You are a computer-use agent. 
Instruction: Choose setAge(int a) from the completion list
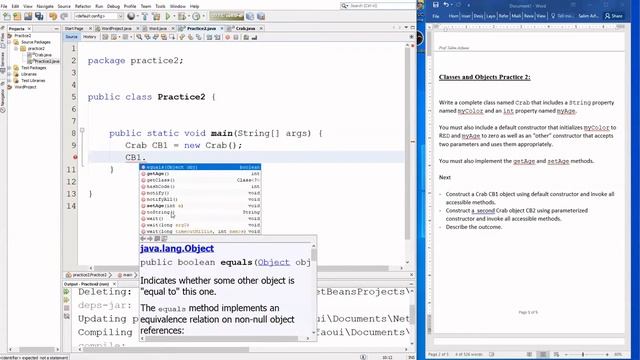tap(200, 206)
